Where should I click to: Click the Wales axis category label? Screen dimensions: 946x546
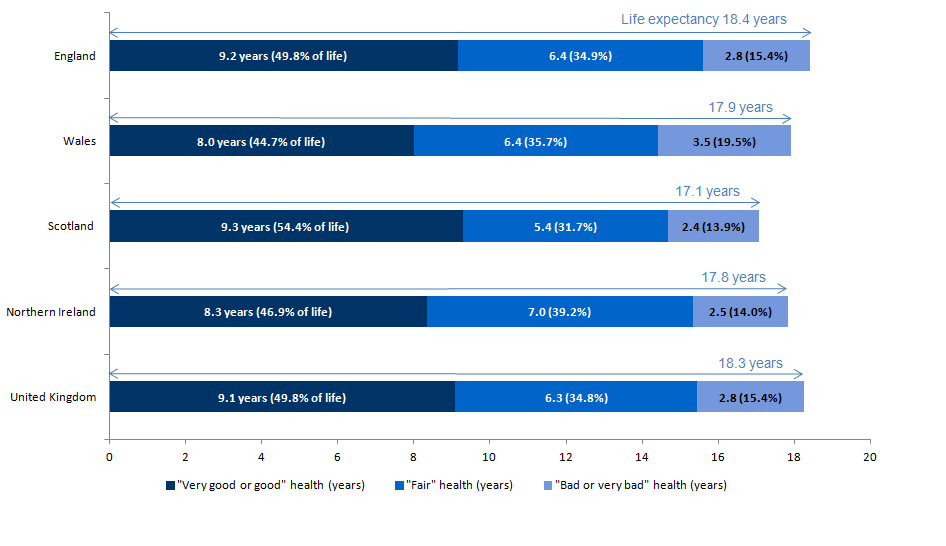79,141
